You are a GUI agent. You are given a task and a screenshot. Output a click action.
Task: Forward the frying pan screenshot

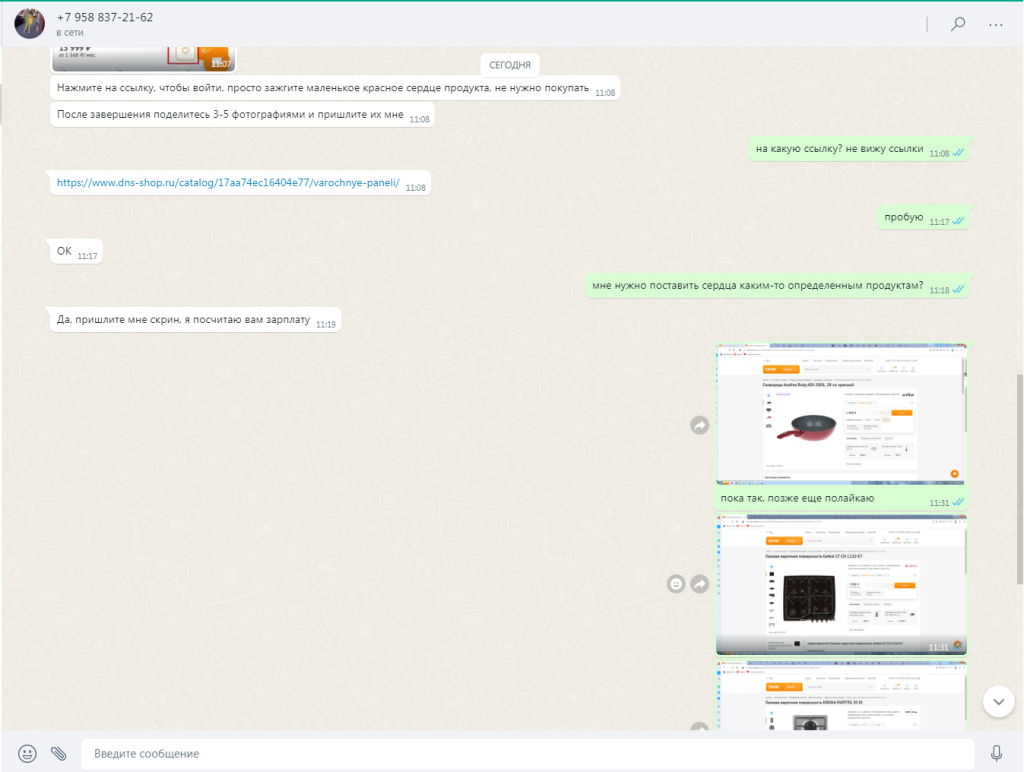tap(700, 426)
